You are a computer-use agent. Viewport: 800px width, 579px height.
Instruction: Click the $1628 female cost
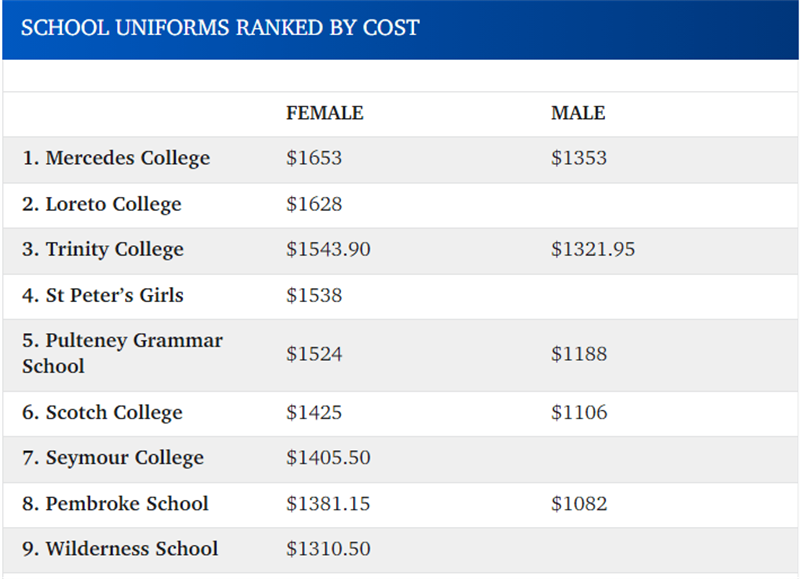(314, 204)
